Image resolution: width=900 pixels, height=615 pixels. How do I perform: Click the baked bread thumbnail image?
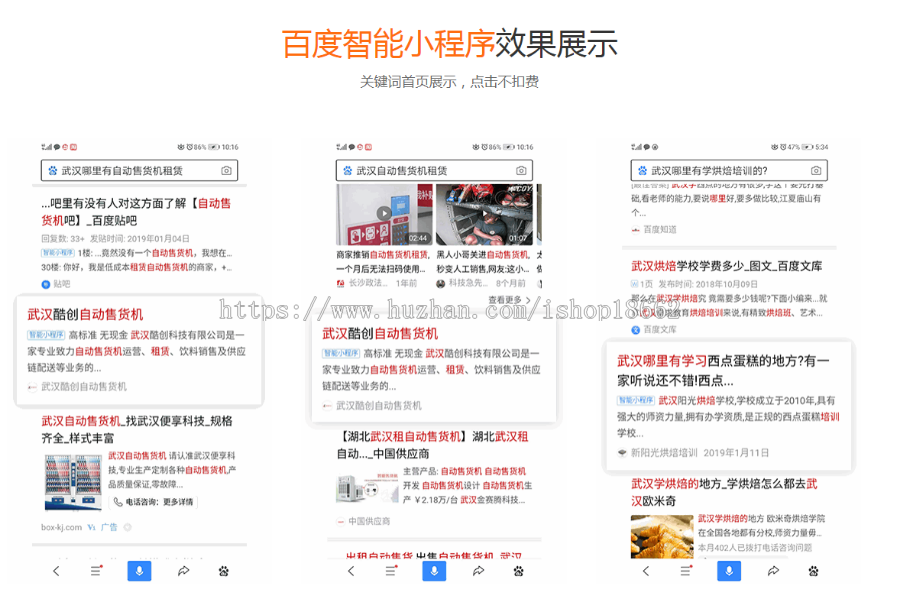pos(662,537)
